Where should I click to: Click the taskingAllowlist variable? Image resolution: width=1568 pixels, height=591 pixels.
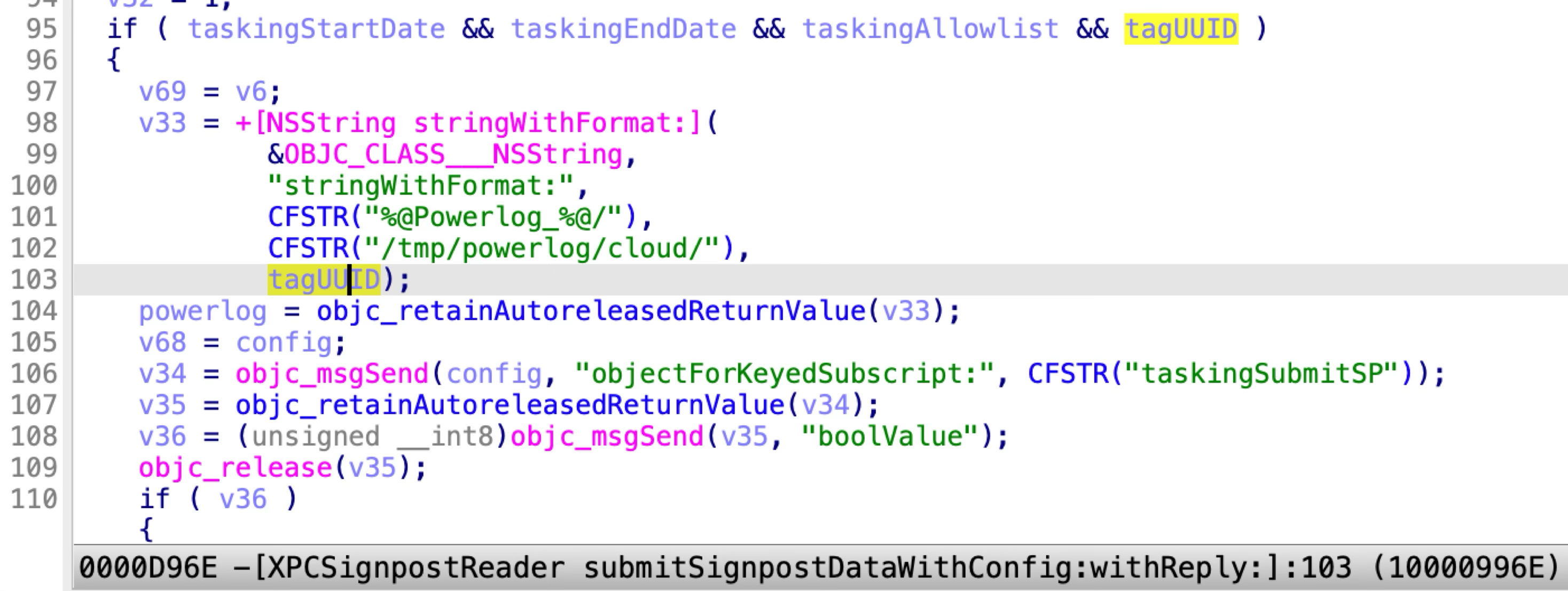930,29
